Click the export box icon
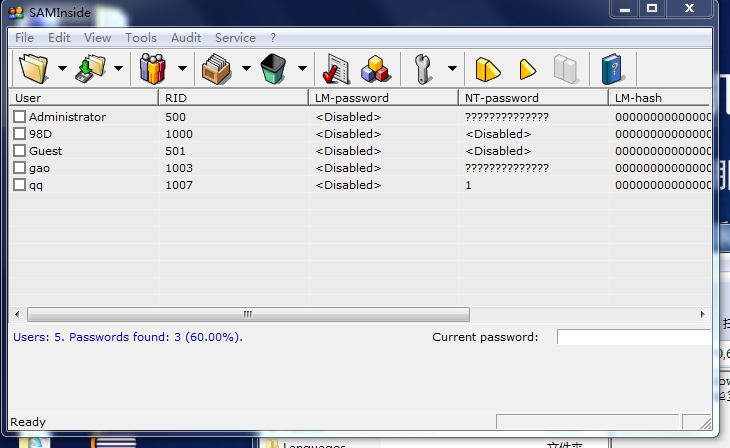 click(x=216, y=69)
